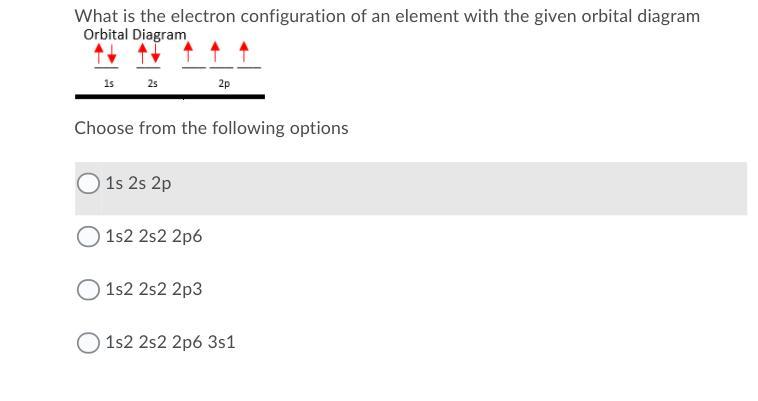Image resolution: width=758 pixels, height=401 pixels.
Task: Click the 'Choose from the following options' text
Action: (x=211, y=128)
